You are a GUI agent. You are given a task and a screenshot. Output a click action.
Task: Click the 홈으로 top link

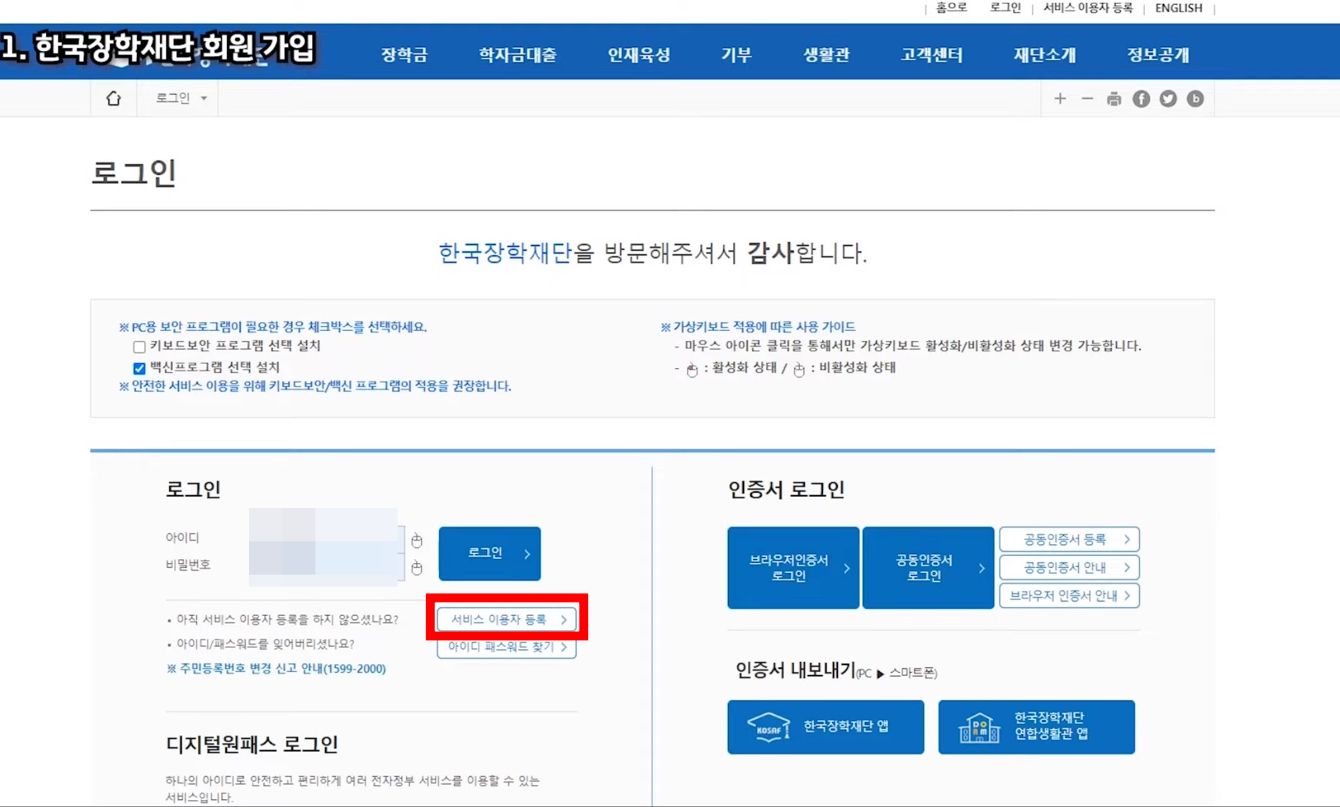pyautogui.click(x=951, y=8)
